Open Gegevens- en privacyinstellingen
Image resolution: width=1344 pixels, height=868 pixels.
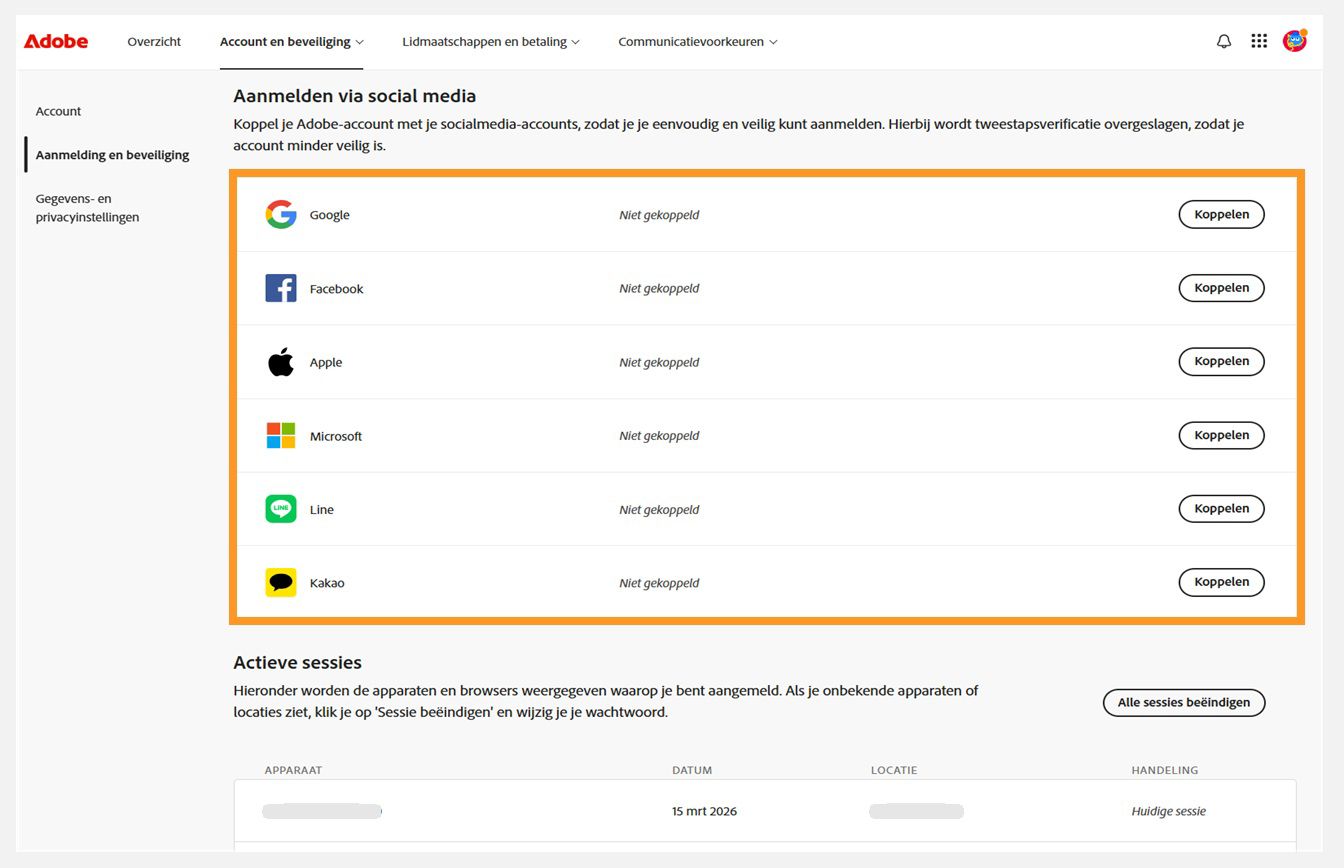point(86,207)
